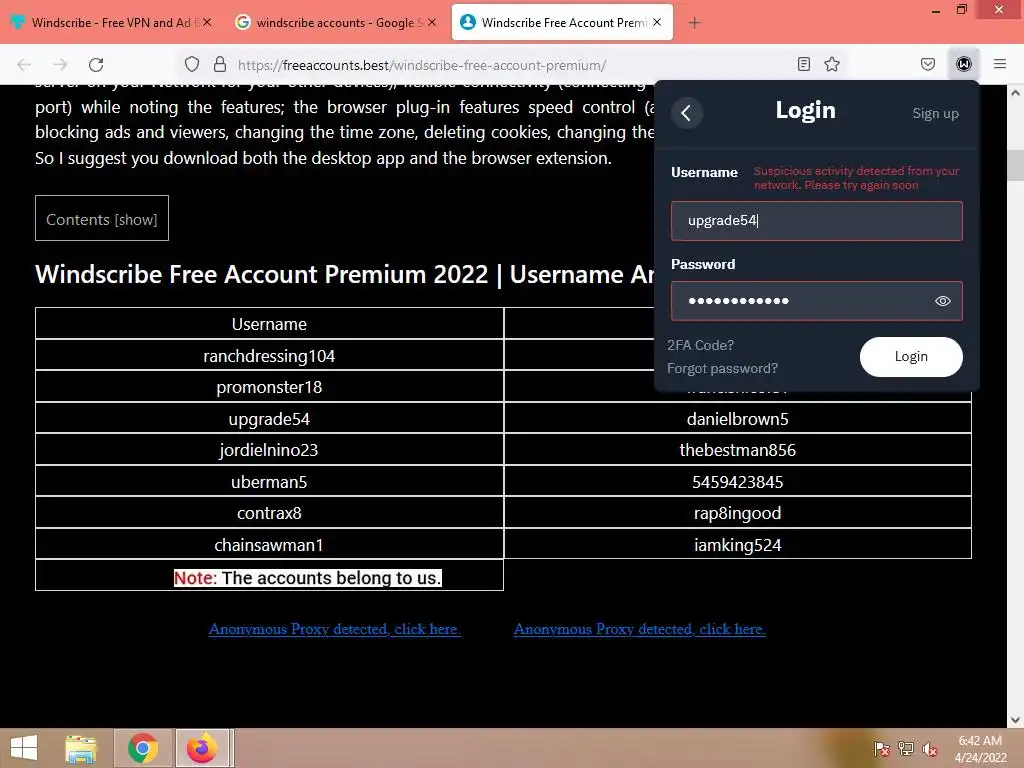The width and height of the screenshot is (1024, 768).
Task: Select password cell danielbrown5
Action: (738, 419)
